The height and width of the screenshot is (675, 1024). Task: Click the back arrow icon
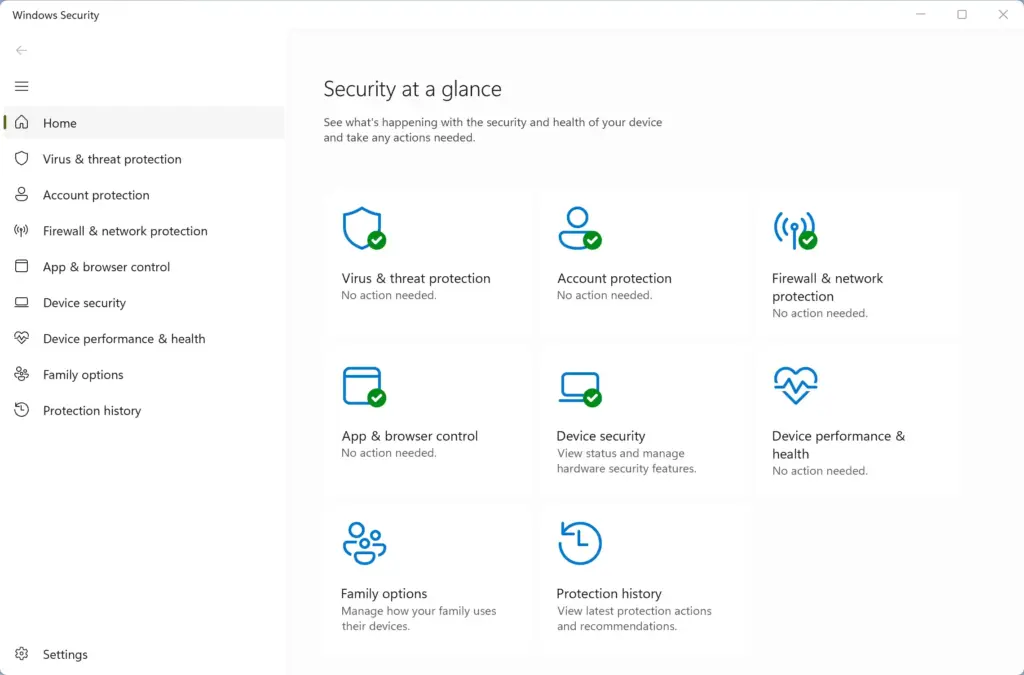(22, 50)
